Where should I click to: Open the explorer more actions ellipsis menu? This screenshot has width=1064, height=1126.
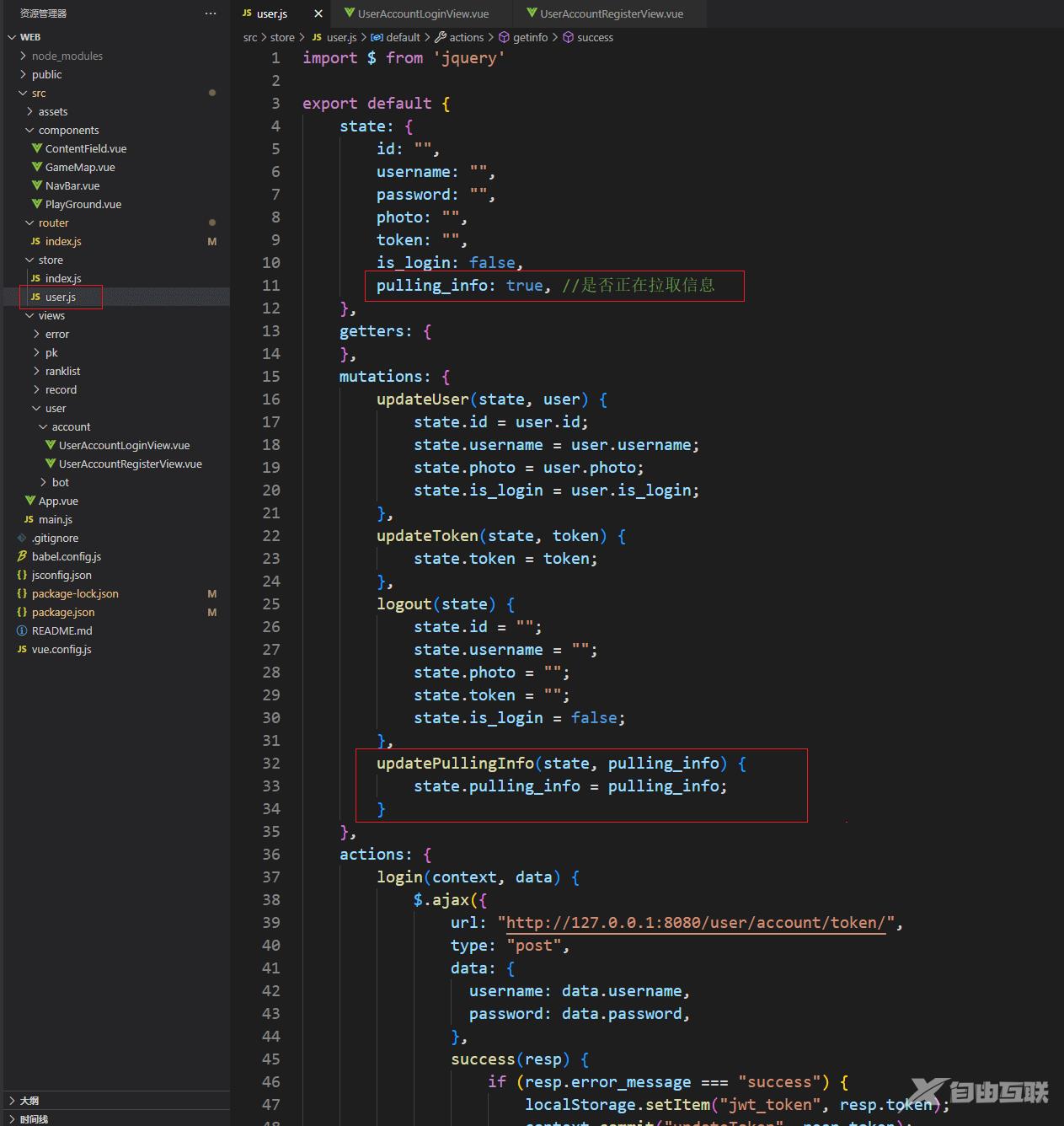(x=210, y=13)
